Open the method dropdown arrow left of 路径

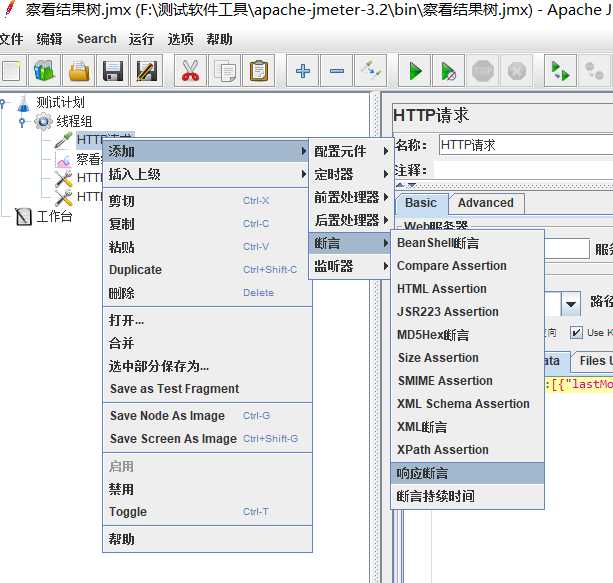[x=570, y=303]
